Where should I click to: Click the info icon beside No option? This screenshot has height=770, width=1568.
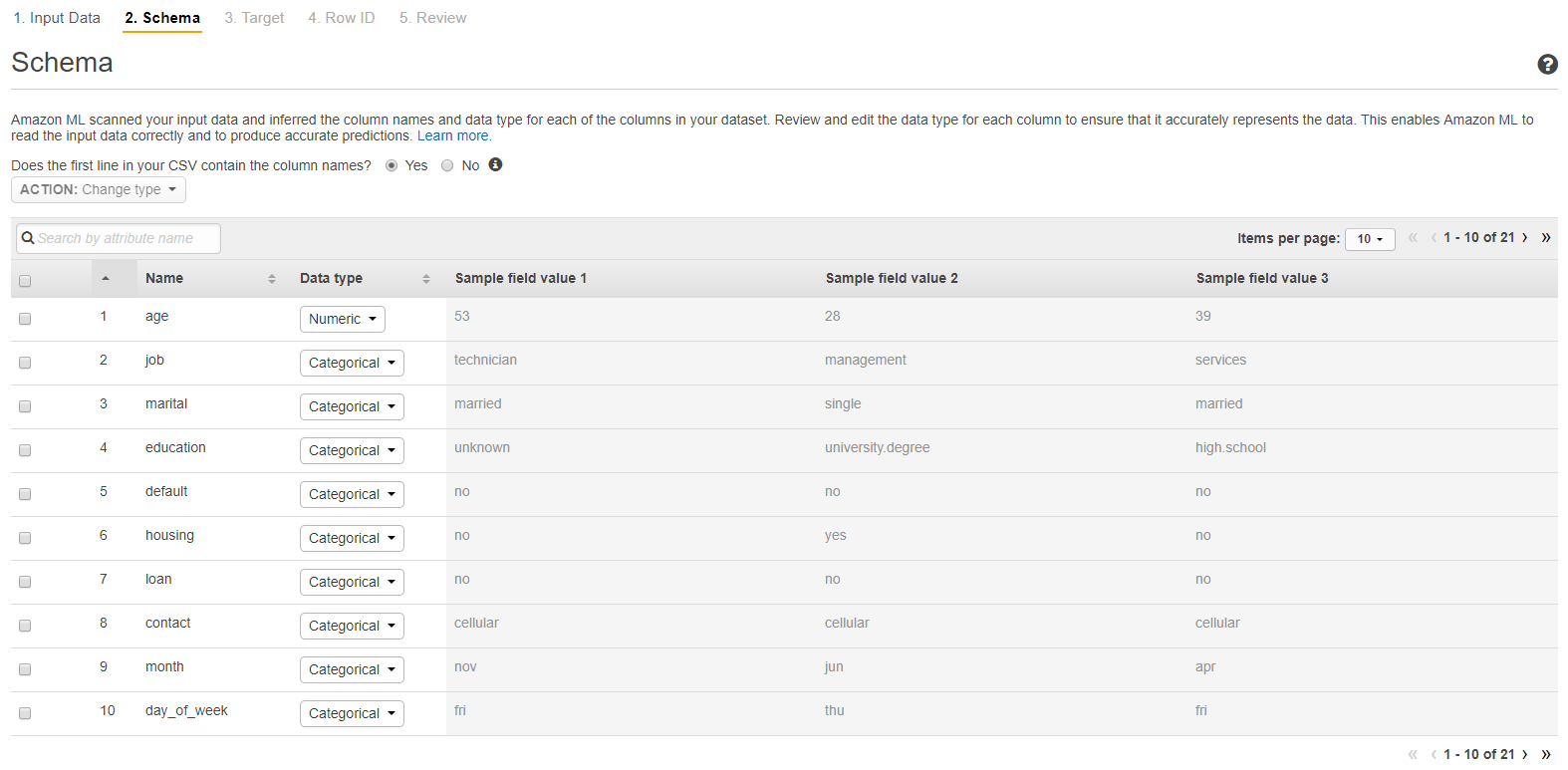(x=495, y=164)
